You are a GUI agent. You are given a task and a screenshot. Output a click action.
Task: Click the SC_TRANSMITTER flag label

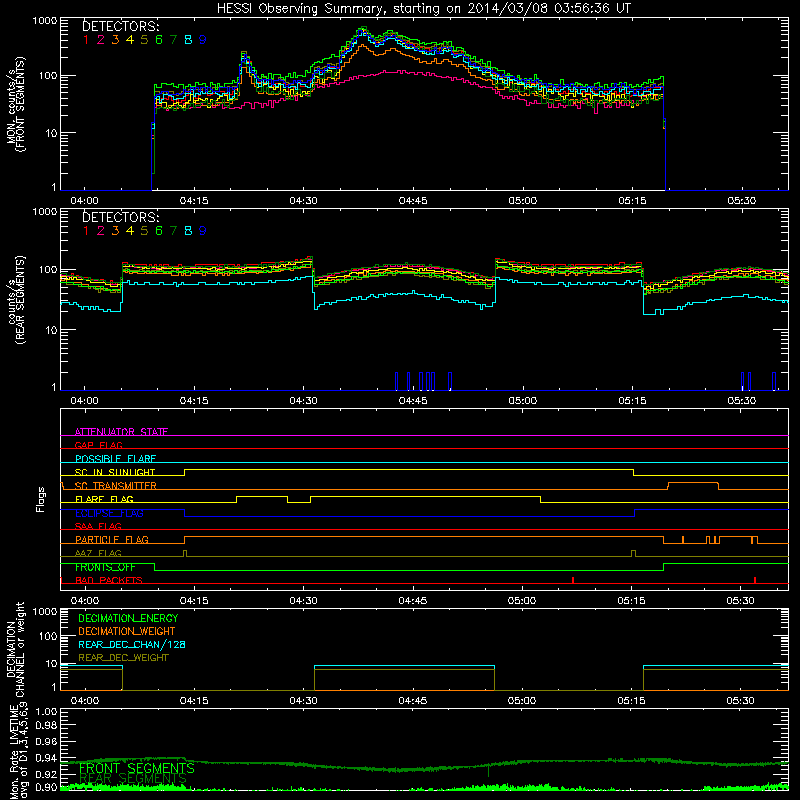115,486
